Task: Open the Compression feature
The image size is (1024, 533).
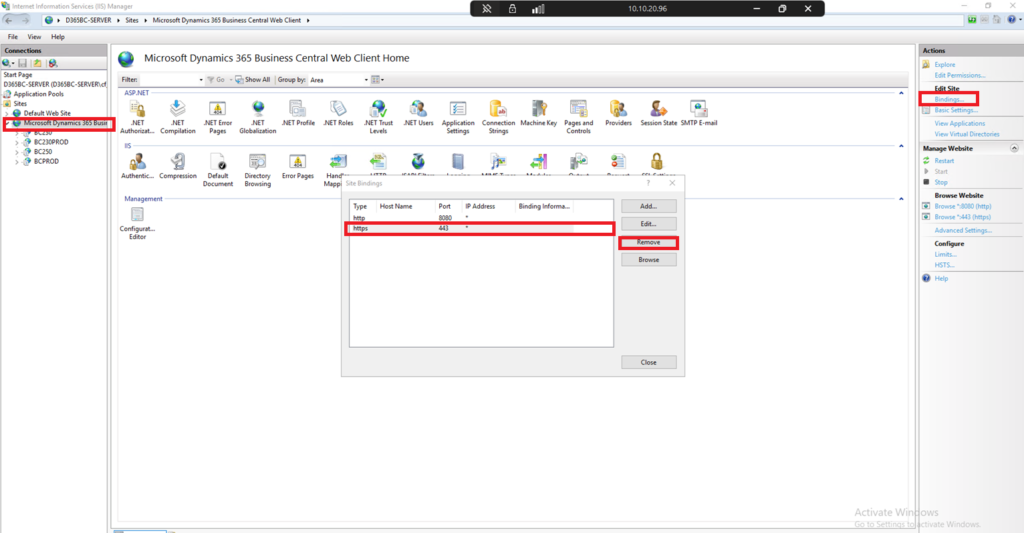Action: coord(178,167)
